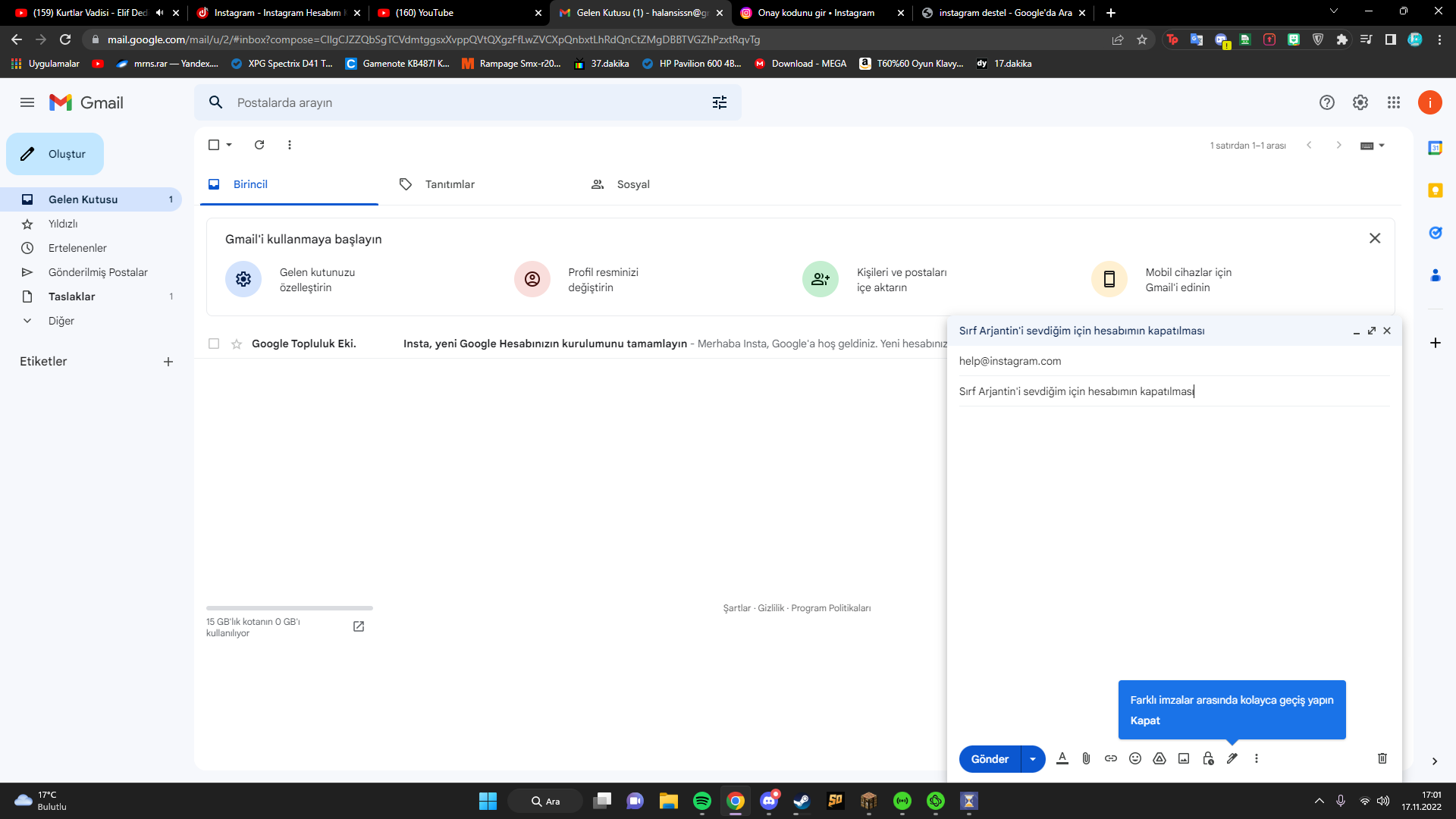Star the Google Topluluk email

pyautogui.click(x=237, y=344)
